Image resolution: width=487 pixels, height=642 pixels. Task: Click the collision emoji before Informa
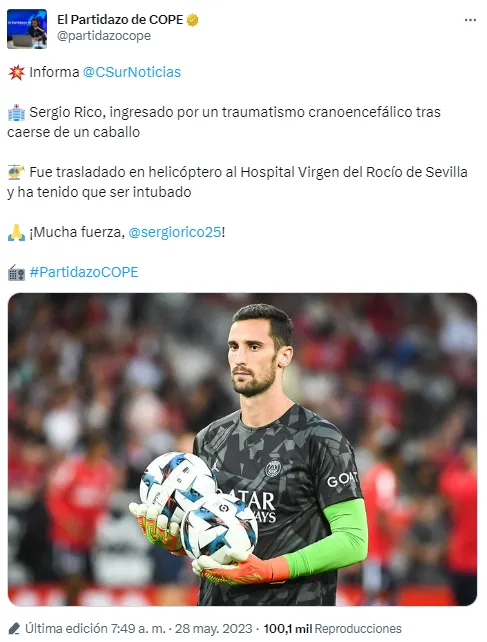[x=16, y=72]
